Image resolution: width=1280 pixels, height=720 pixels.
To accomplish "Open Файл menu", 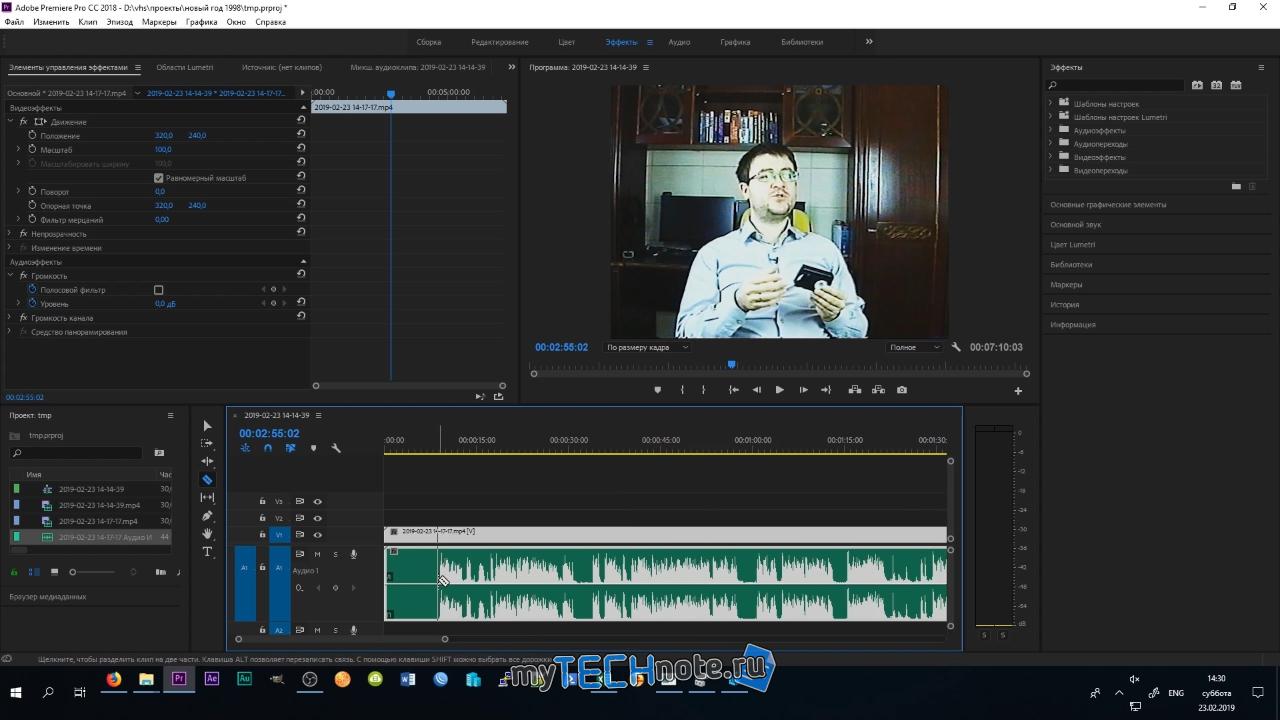I will coord(14,21).
